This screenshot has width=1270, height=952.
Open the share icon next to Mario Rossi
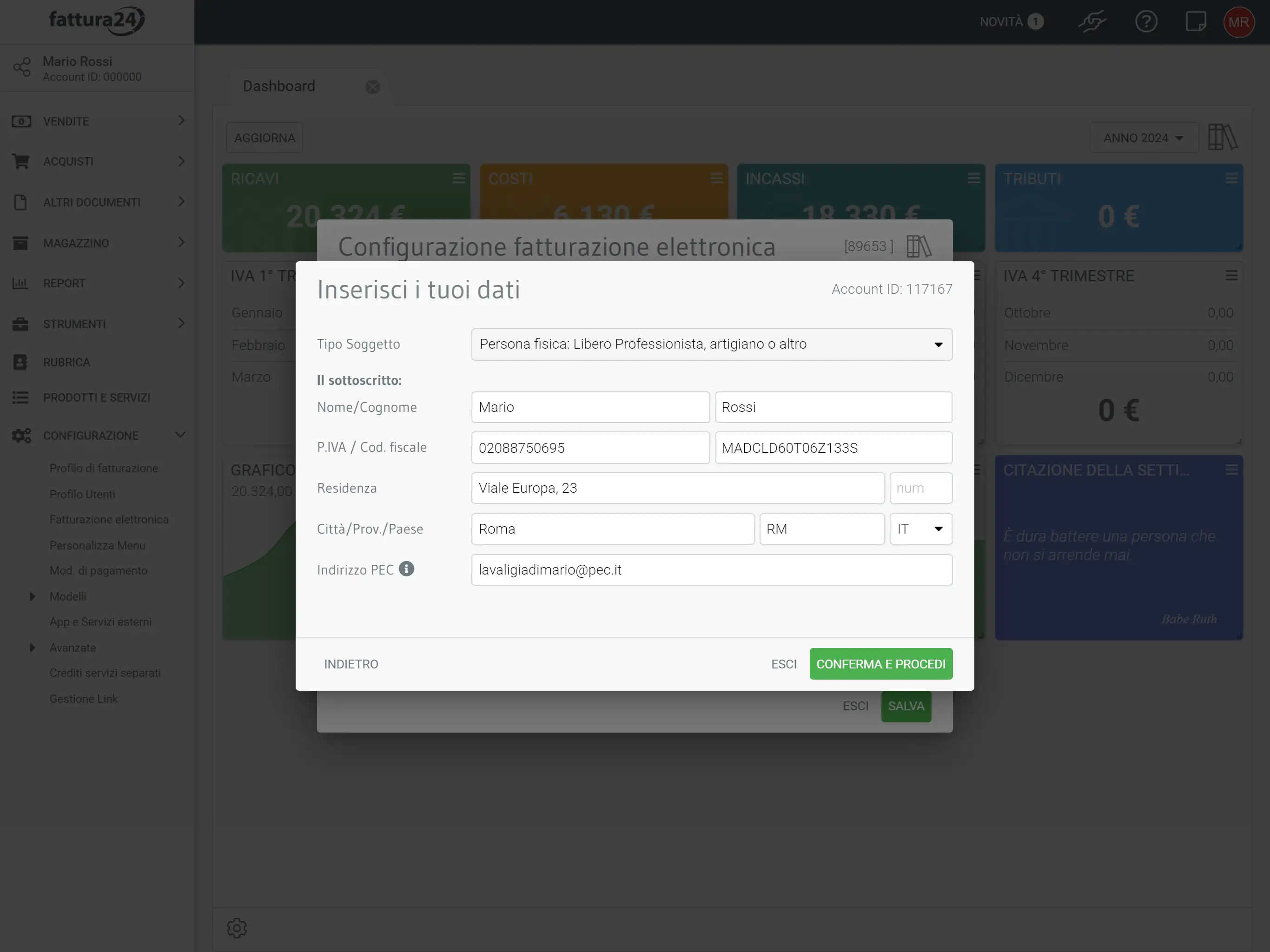pyautogui.click(x=22, y=68)
